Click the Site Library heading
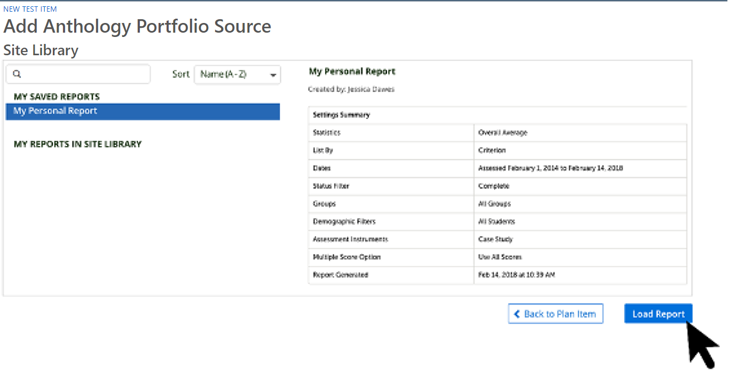The image size is (730, 374). [41, 50]
